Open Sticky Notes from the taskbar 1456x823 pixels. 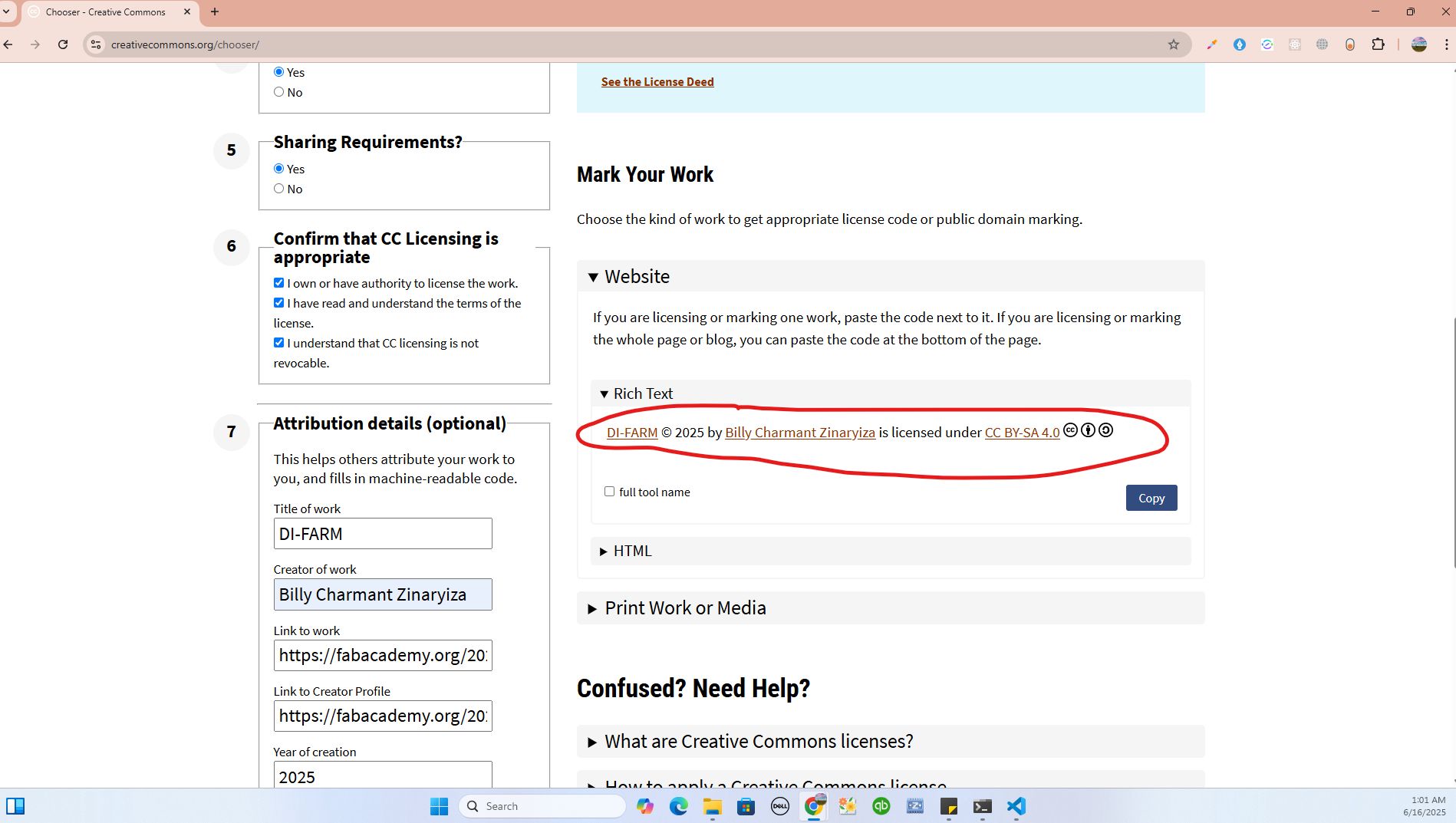click(x=949, y=806)
